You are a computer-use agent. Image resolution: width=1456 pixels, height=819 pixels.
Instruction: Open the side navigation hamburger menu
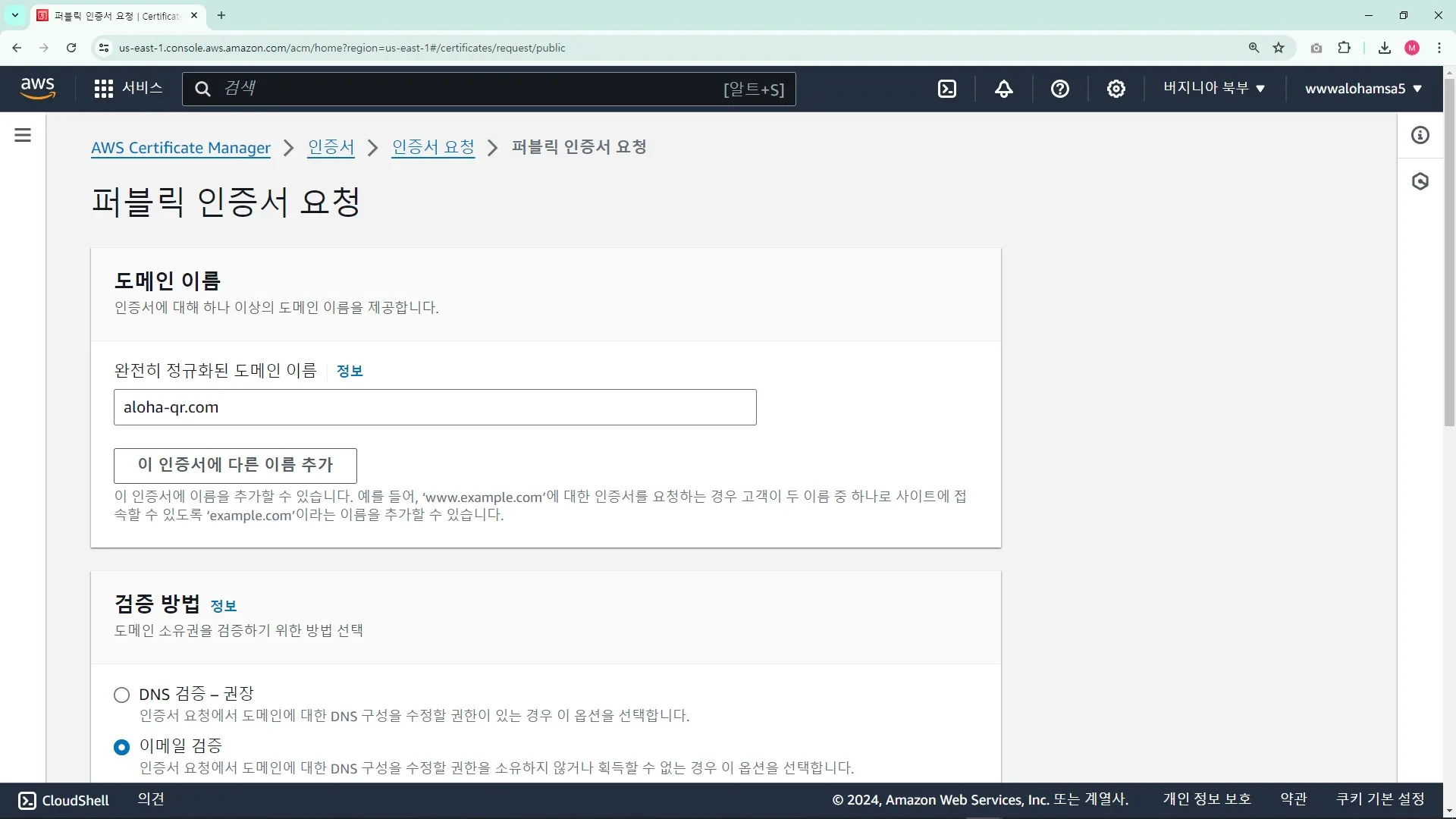(x=23, y=135)
